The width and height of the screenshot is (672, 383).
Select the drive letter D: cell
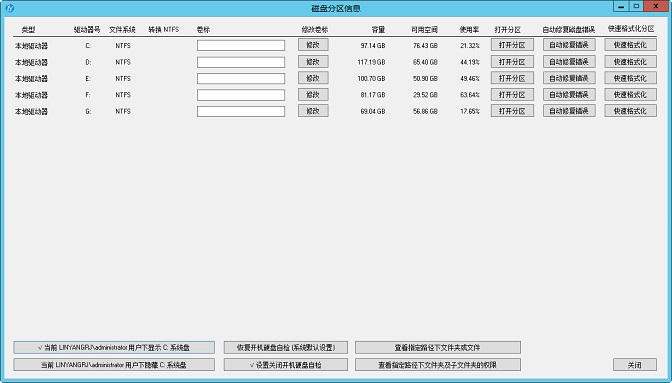pyautogui.click(x=88, y=62)
